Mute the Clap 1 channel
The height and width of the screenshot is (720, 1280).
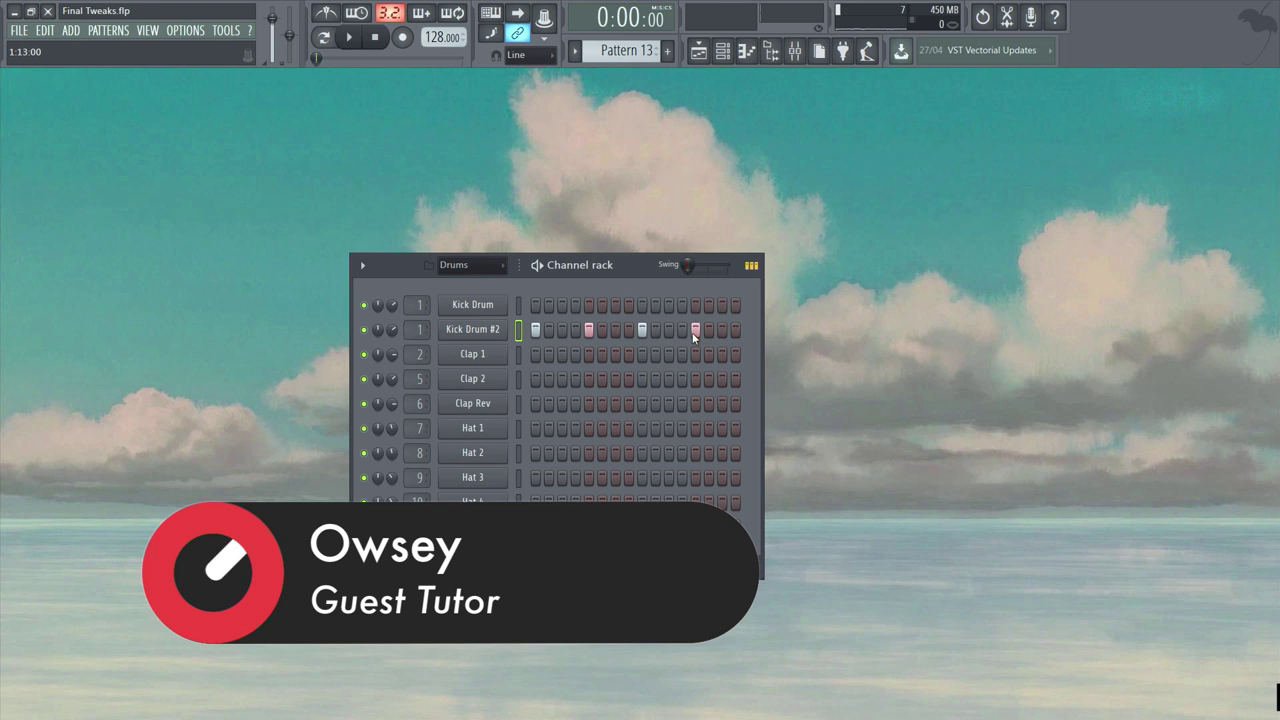coord(364,355)
